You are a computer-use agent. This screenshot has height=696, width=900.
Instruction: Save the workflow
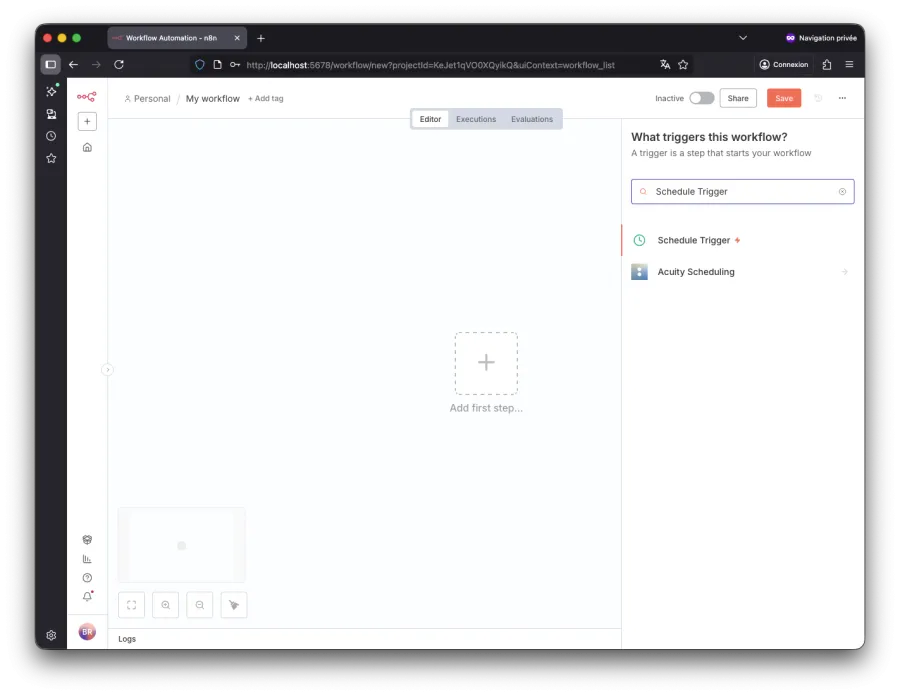[x=784, y=98]
